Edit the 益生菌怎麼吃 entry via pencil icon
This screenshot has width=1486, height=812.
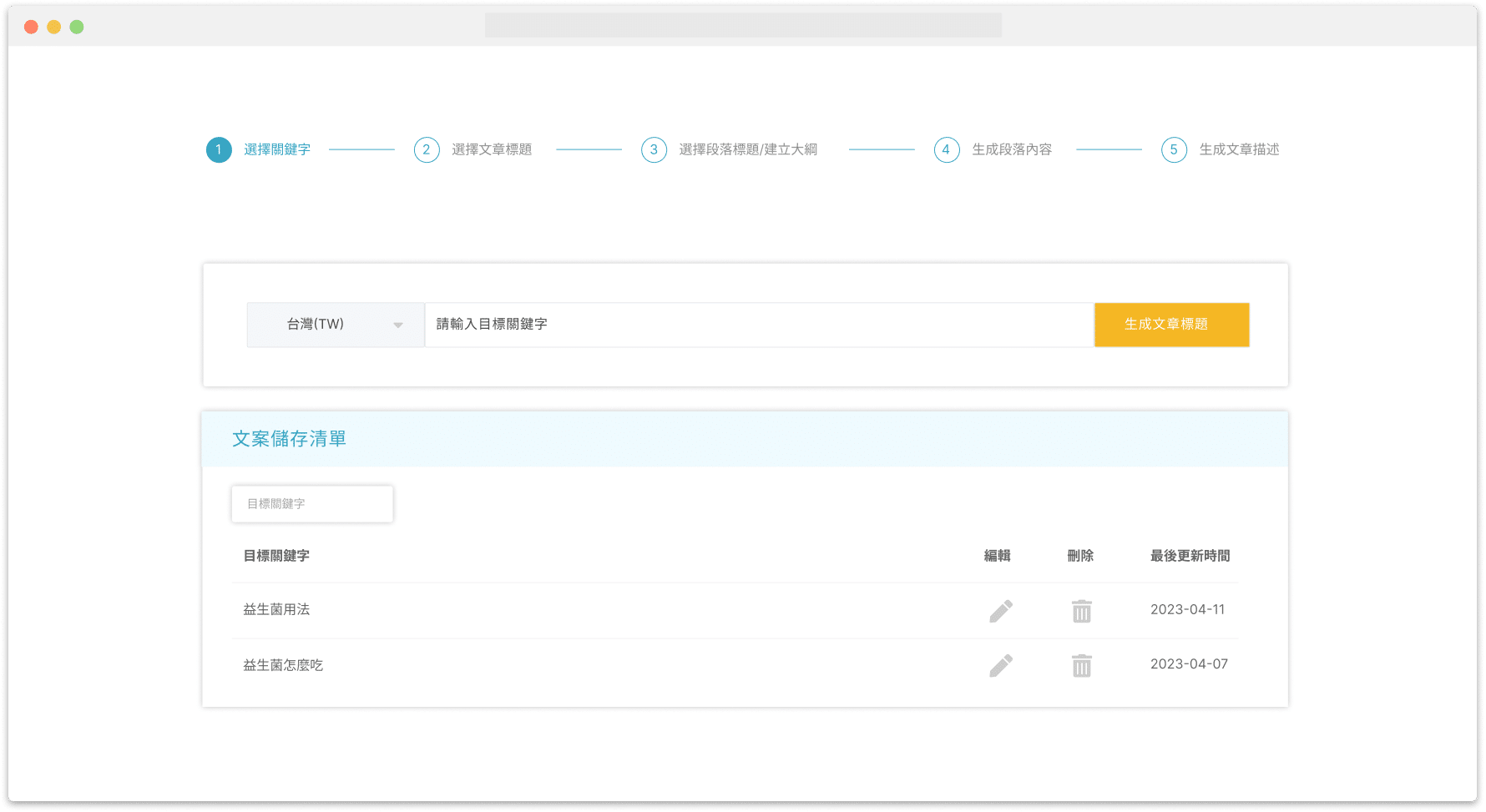pyautogui.click(x=1000, y=665)
